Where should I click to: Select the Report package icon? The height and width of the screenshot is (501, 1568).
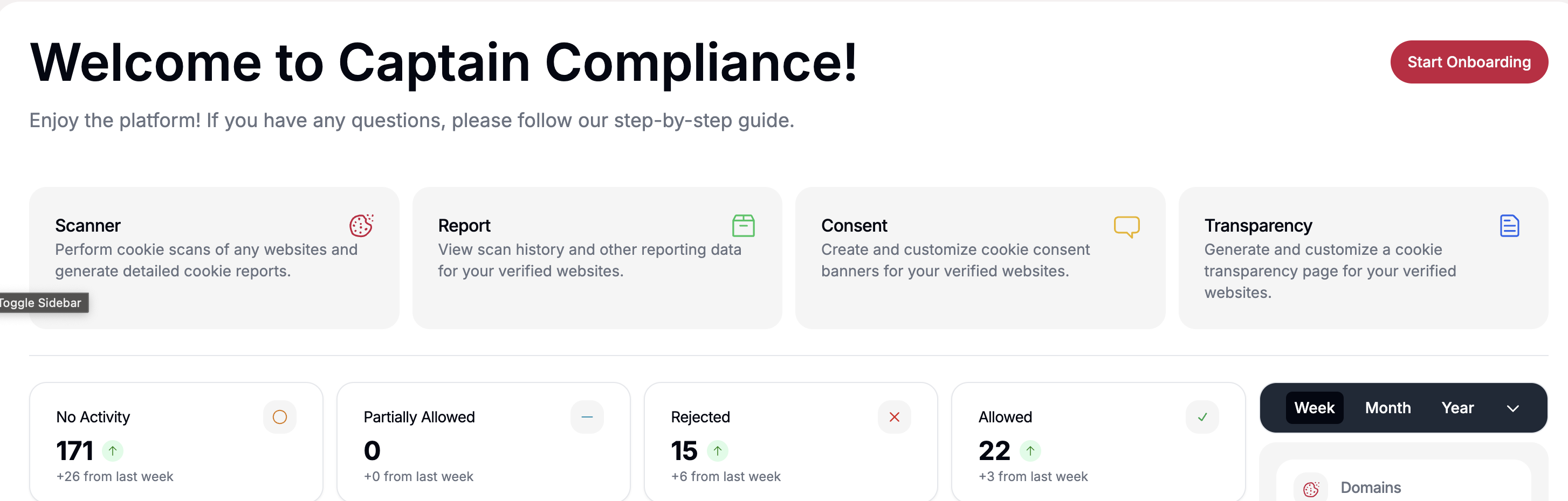point(743,225)
